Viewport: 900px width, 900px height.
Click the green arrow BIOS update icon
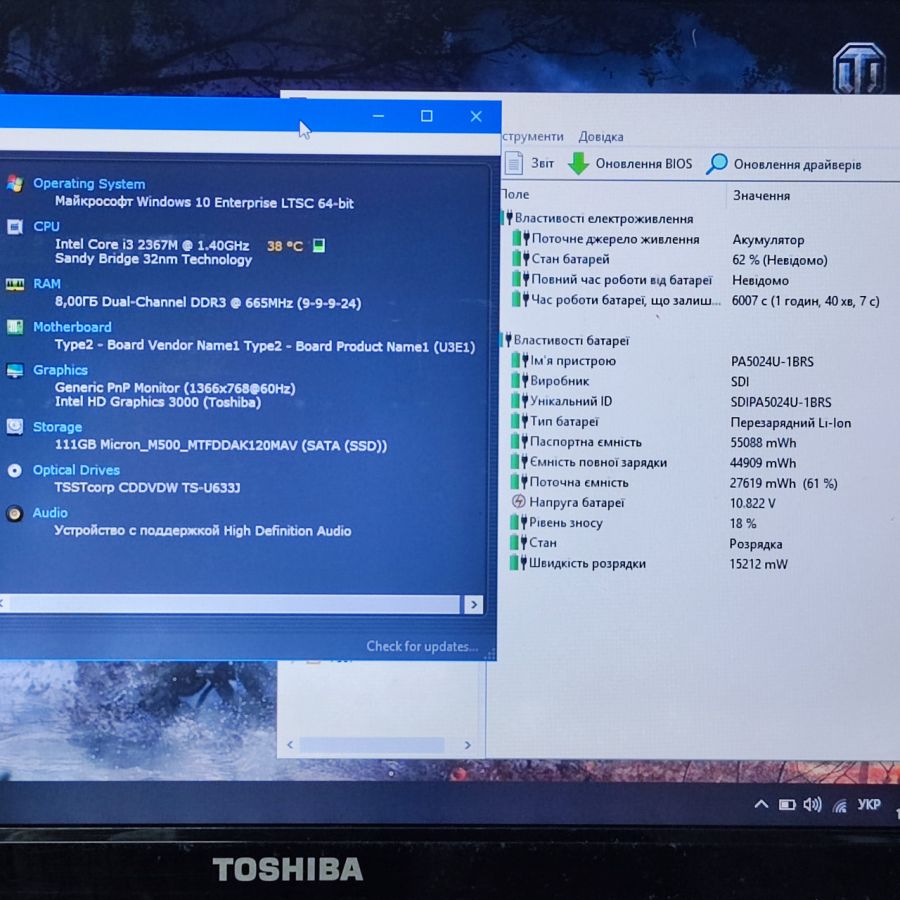[579, 164]
